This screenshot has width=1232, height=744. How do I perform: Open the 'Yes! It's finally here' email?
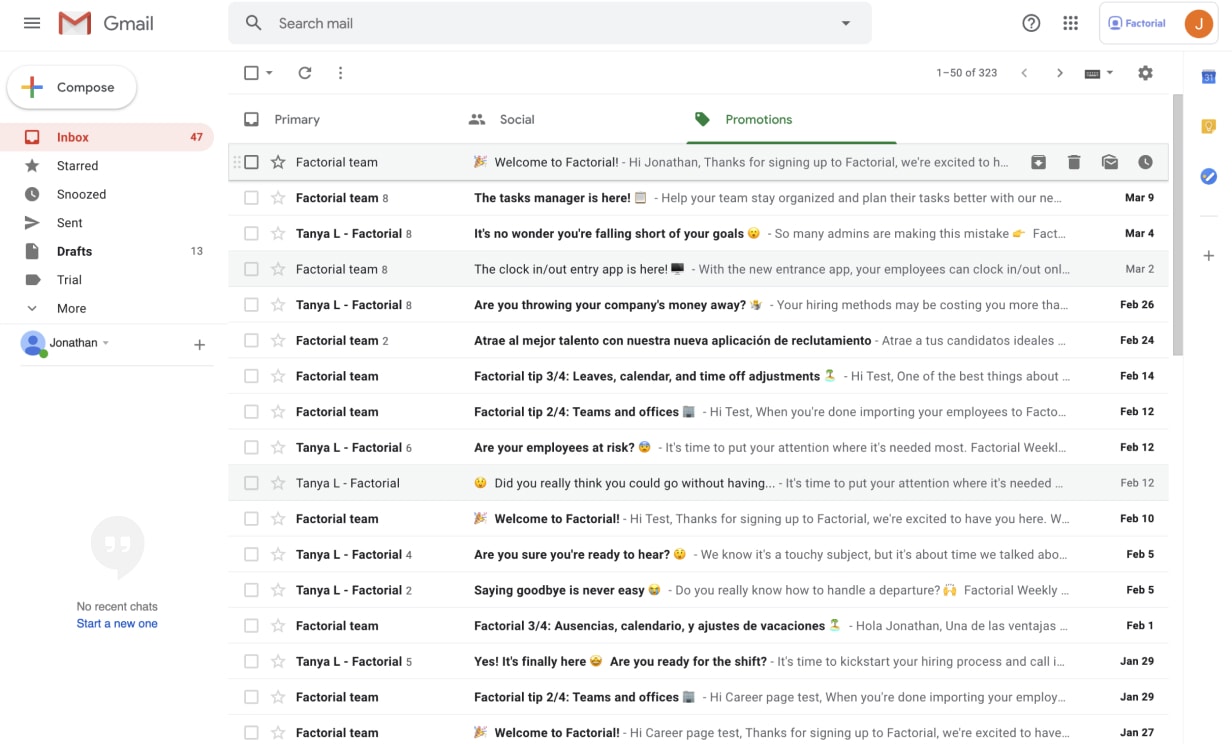point(698,662)
